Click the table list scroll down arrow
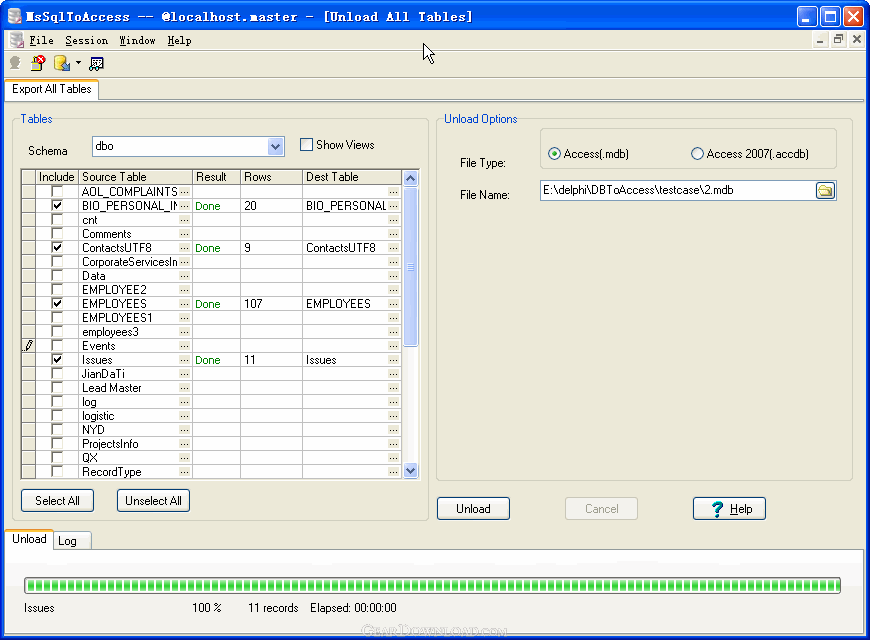This screenshot has height=640, width=870. [x=411, y=471]
